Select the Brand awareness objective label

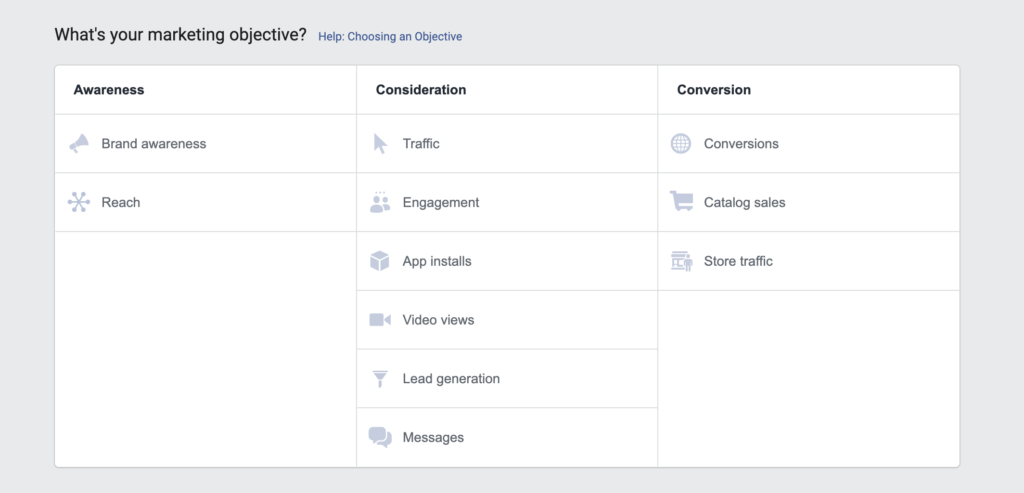coord(153,144)
